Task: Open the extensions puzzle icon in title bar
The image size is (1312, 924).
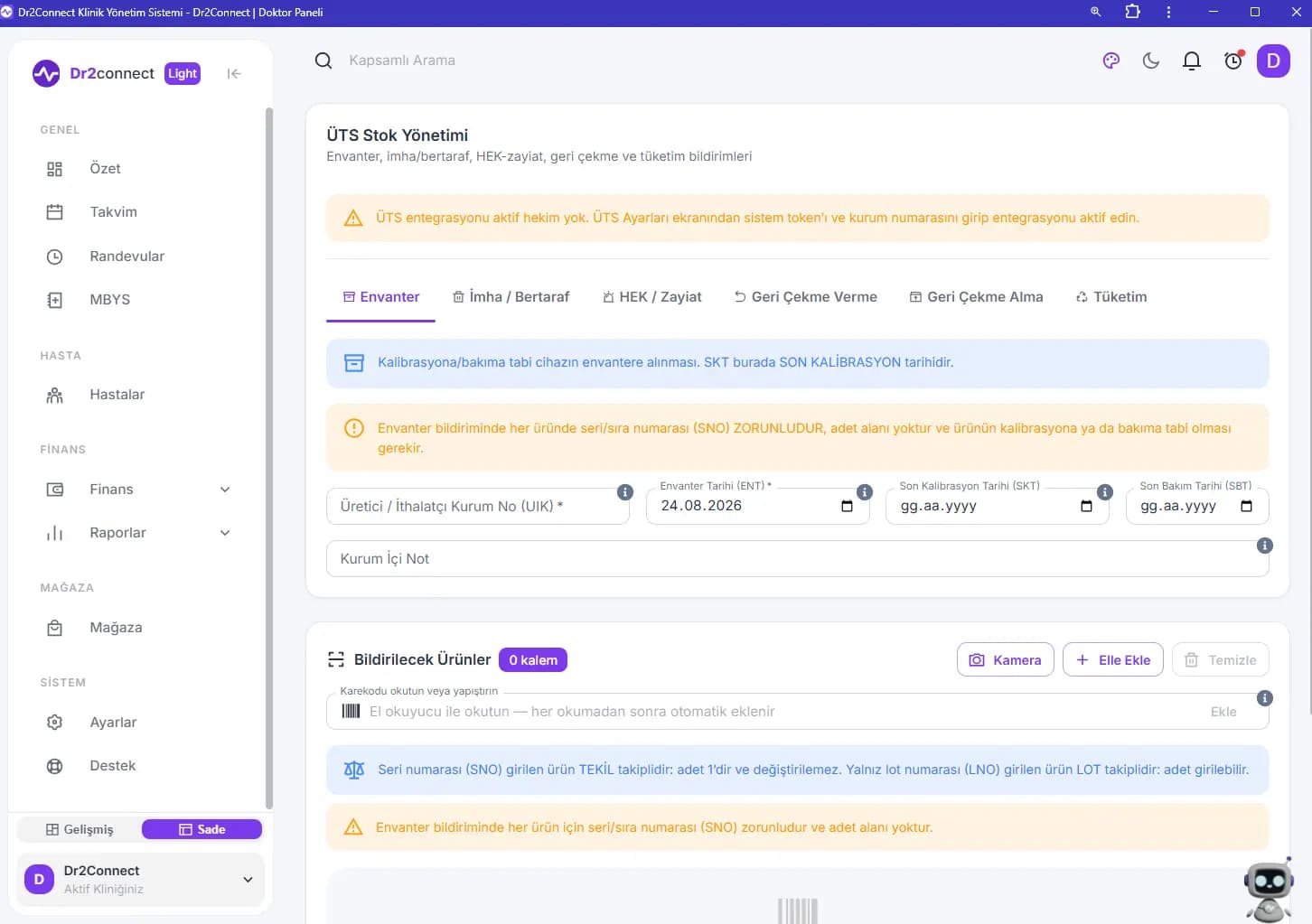Action: coord(1132,13)
